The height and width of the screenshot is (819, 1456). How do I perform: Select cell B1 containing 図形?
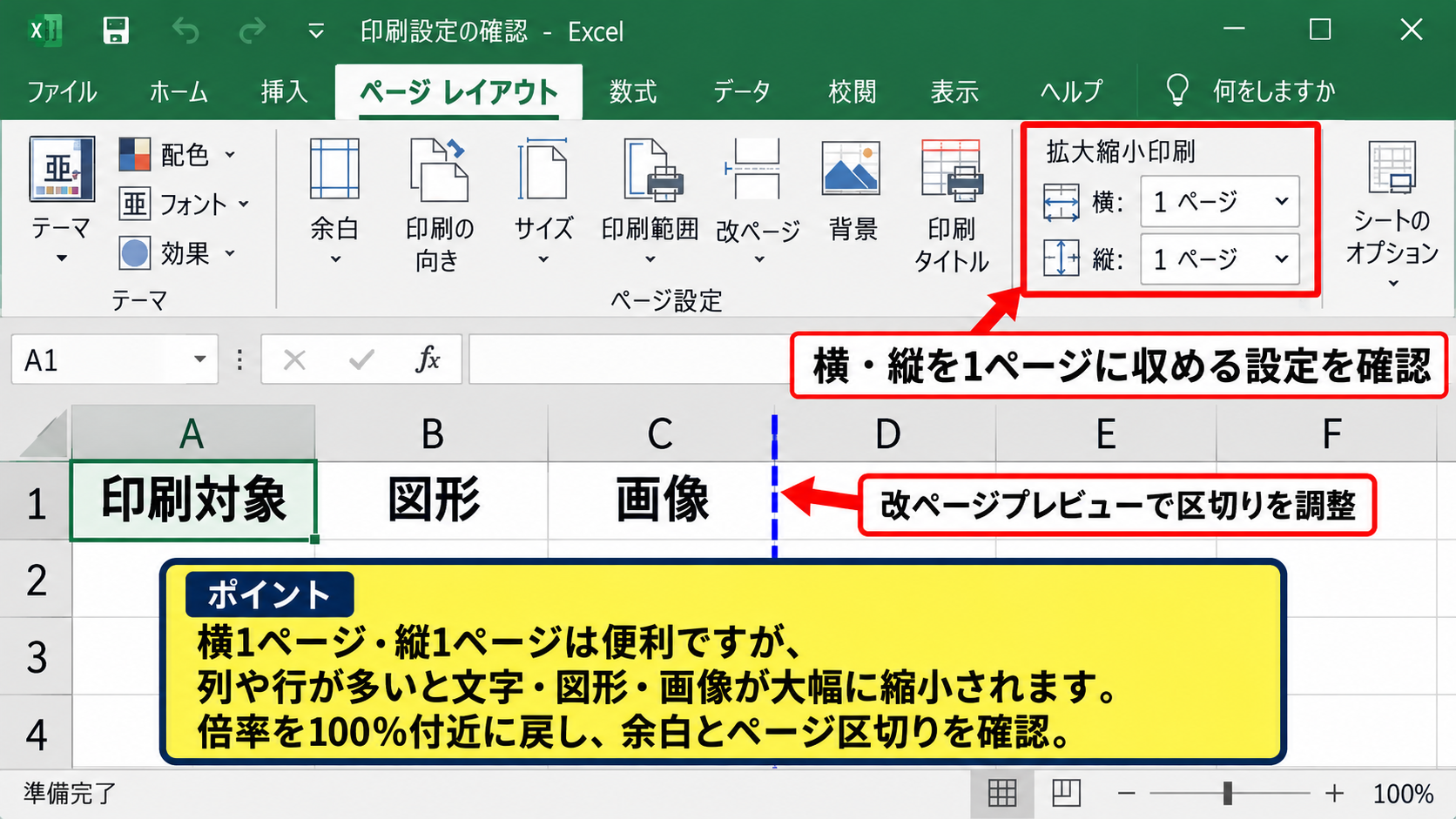pos(432,500)
